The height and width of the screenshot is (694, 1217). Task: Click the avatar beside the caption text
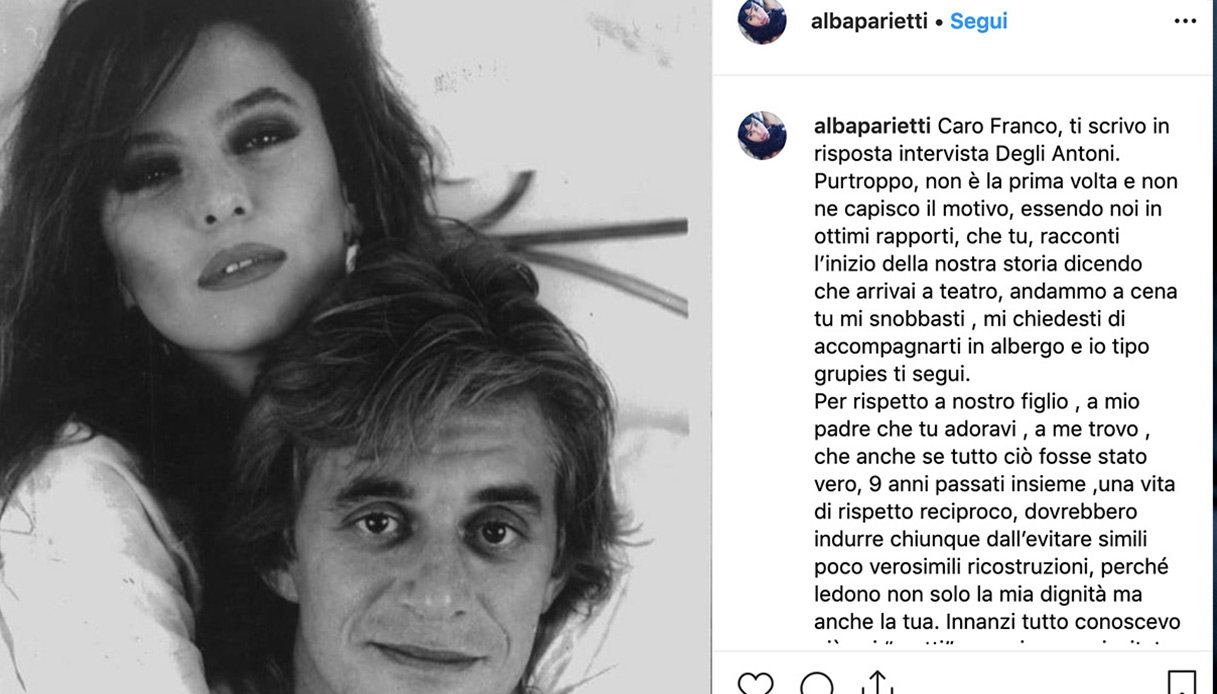pyautogui.click(x=762, y=135)
